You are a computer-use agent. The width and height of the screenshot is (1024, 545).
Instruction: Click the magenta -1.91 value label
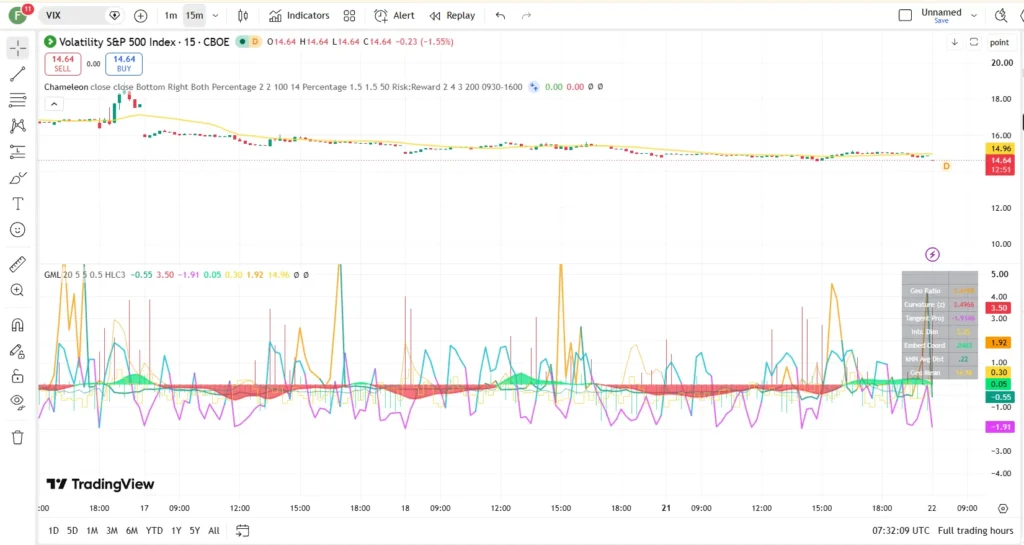[1000, 427]
